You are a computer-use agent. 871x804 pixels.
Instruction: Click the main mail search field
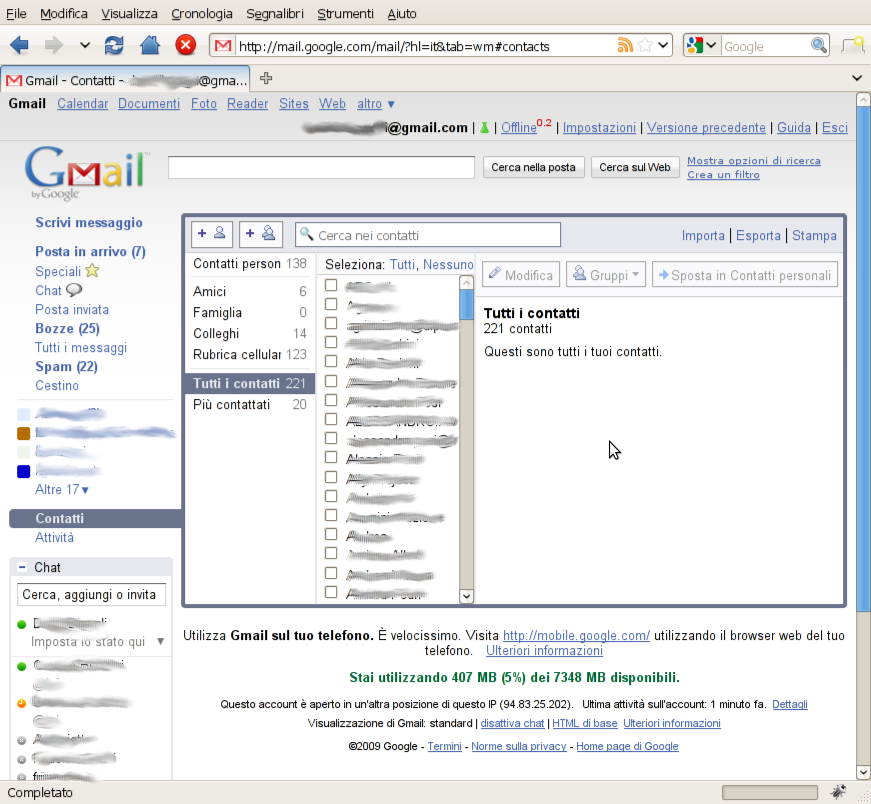click(x=321, y=167)
